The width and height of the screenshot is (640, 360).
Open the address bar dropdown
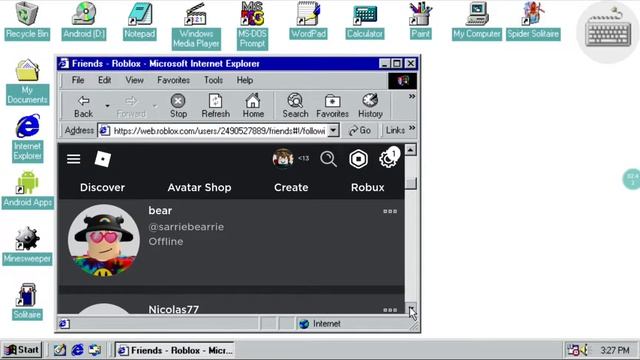pyautogui.click(x=333, y=131)
